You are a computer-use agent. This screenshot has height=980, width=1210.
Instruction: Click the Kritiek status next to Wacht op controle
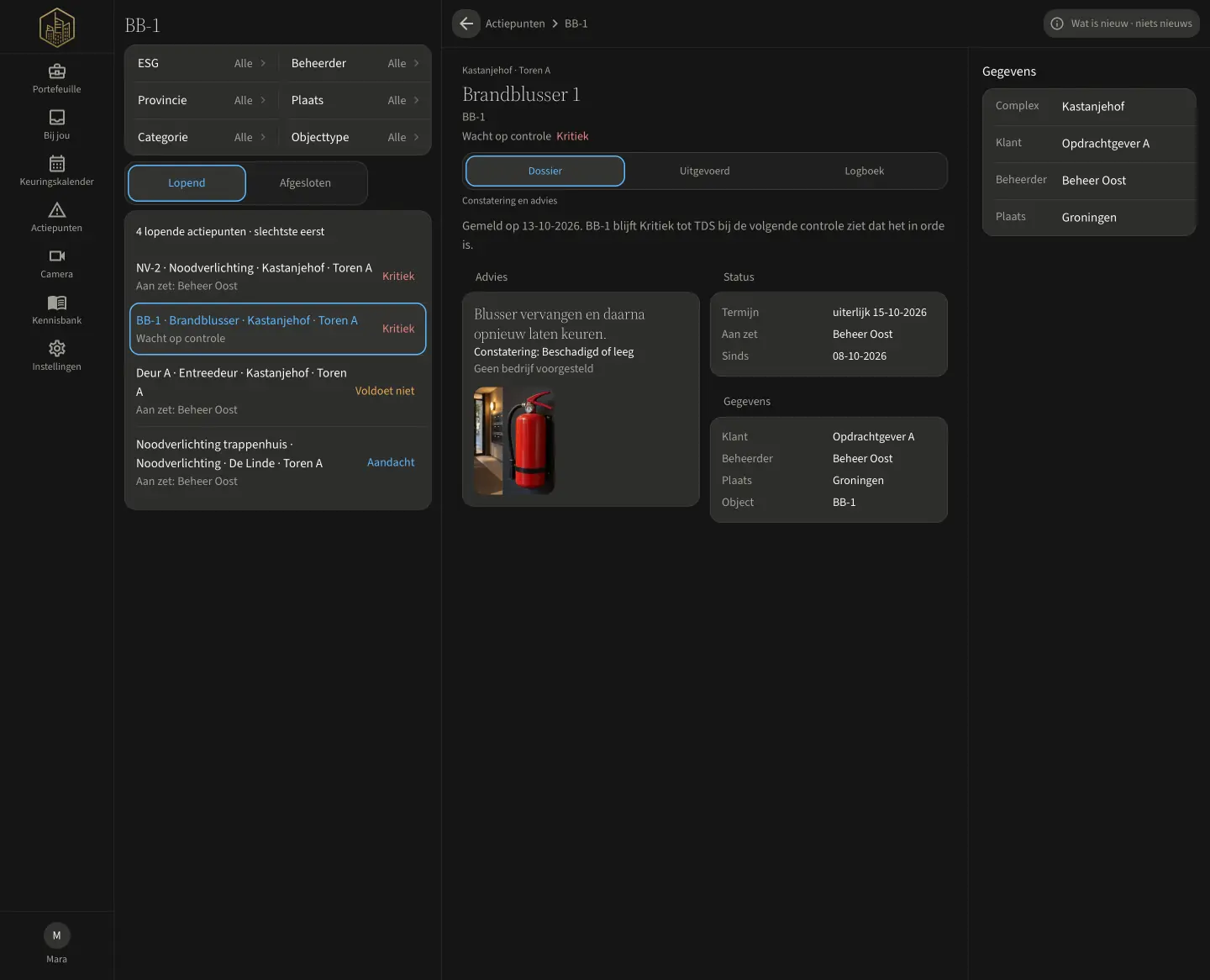(x=572, y=136)
